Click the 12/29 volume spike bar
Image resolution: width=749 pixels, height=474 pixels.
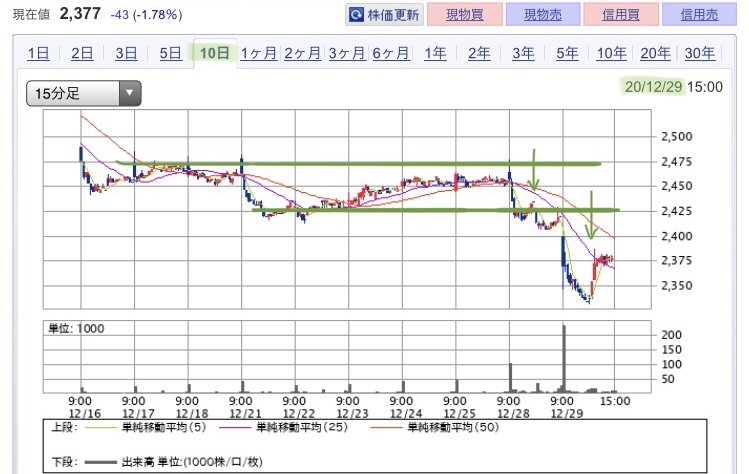(x=564, y=359)
